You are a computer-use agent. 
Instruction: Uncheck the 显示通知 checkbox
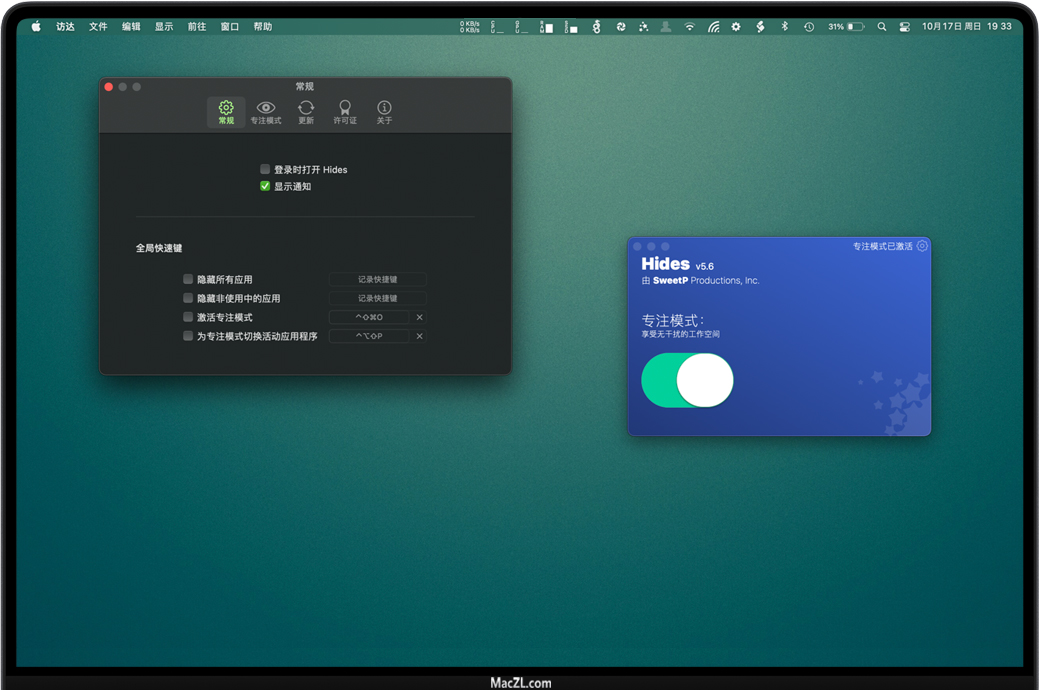click(x=265, y=187)
